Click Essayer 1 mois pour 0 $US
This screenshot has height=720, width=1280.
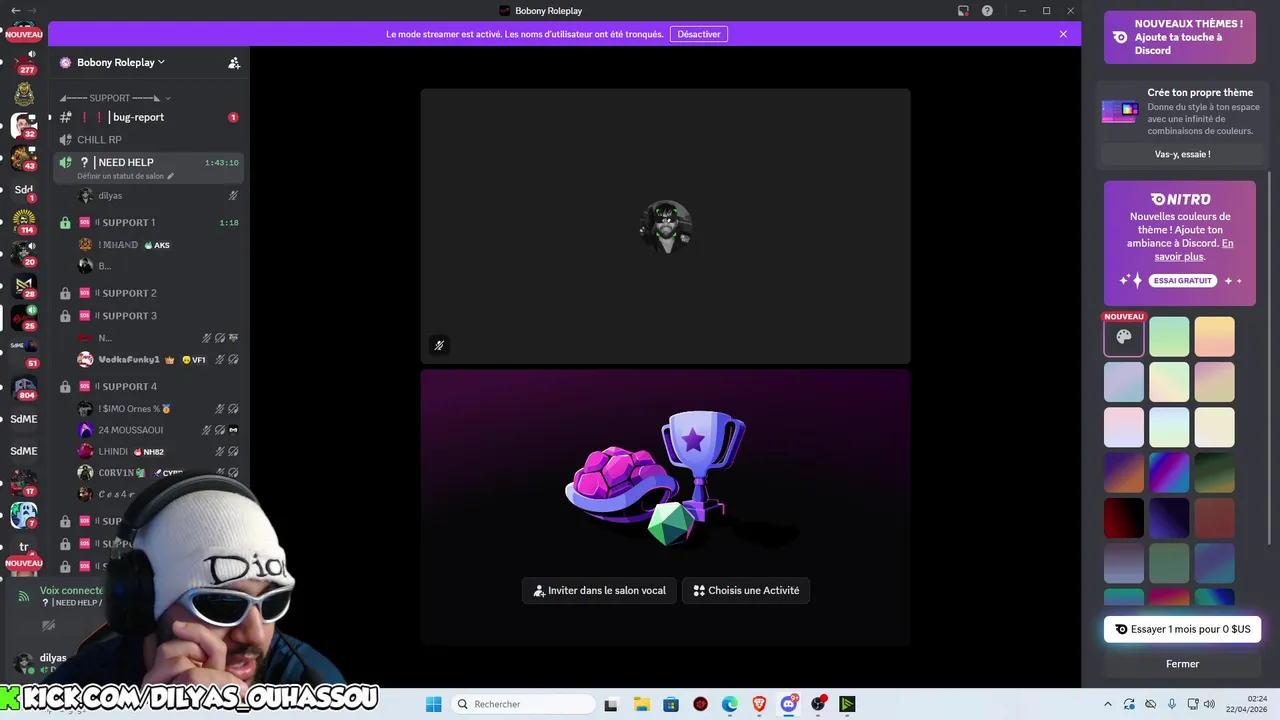coord(1182,630)
